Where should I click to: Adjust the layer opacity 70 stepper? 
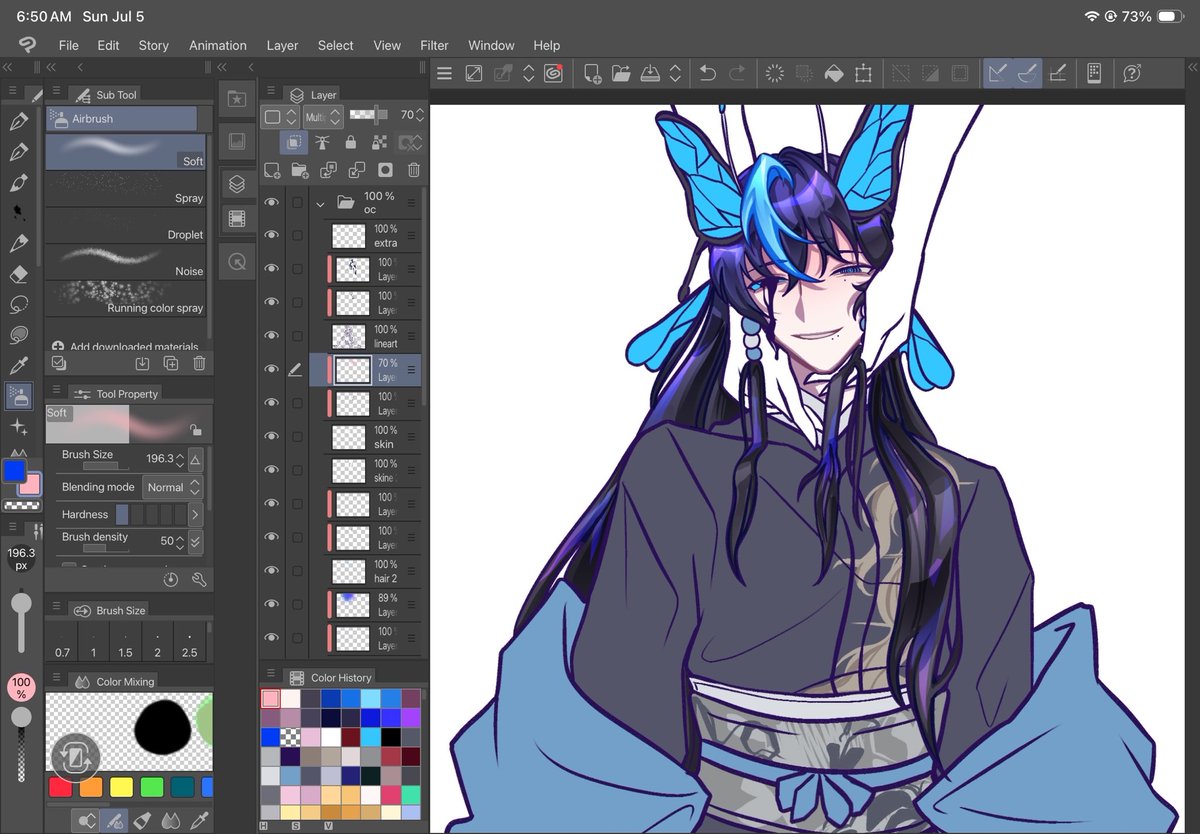(x=422, y=116)
